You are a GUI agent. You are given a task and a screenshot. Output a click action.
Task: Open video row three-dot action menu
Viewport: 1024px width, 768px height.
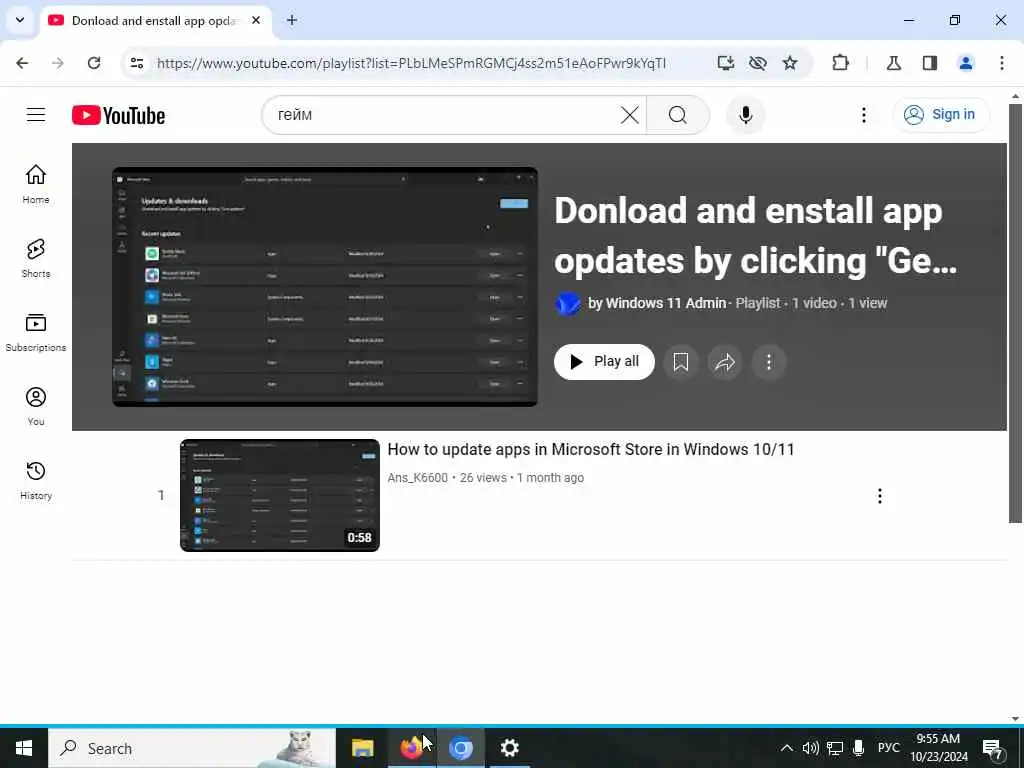point(880,496)
